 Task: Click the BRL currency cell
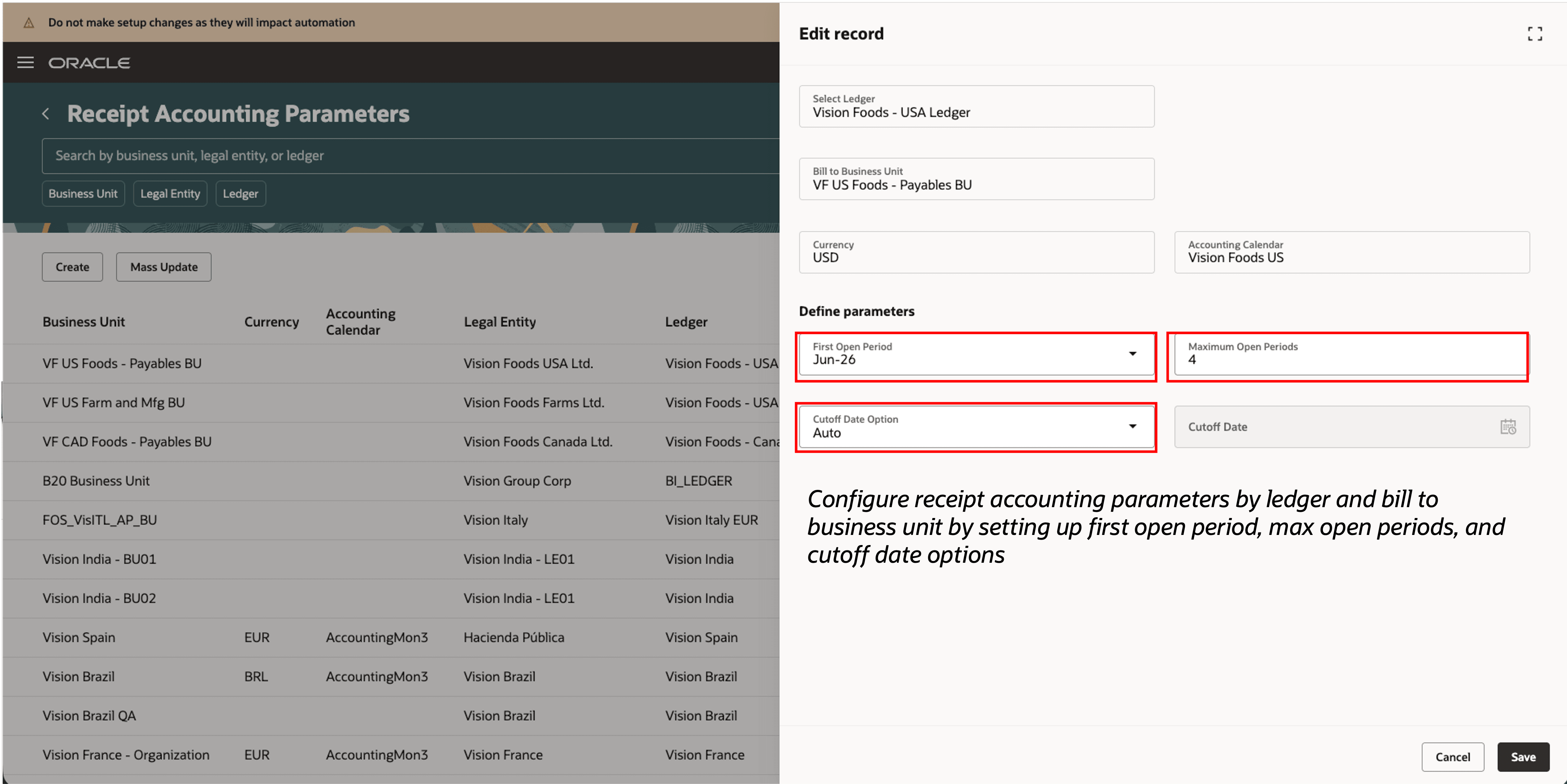(256, 676)
